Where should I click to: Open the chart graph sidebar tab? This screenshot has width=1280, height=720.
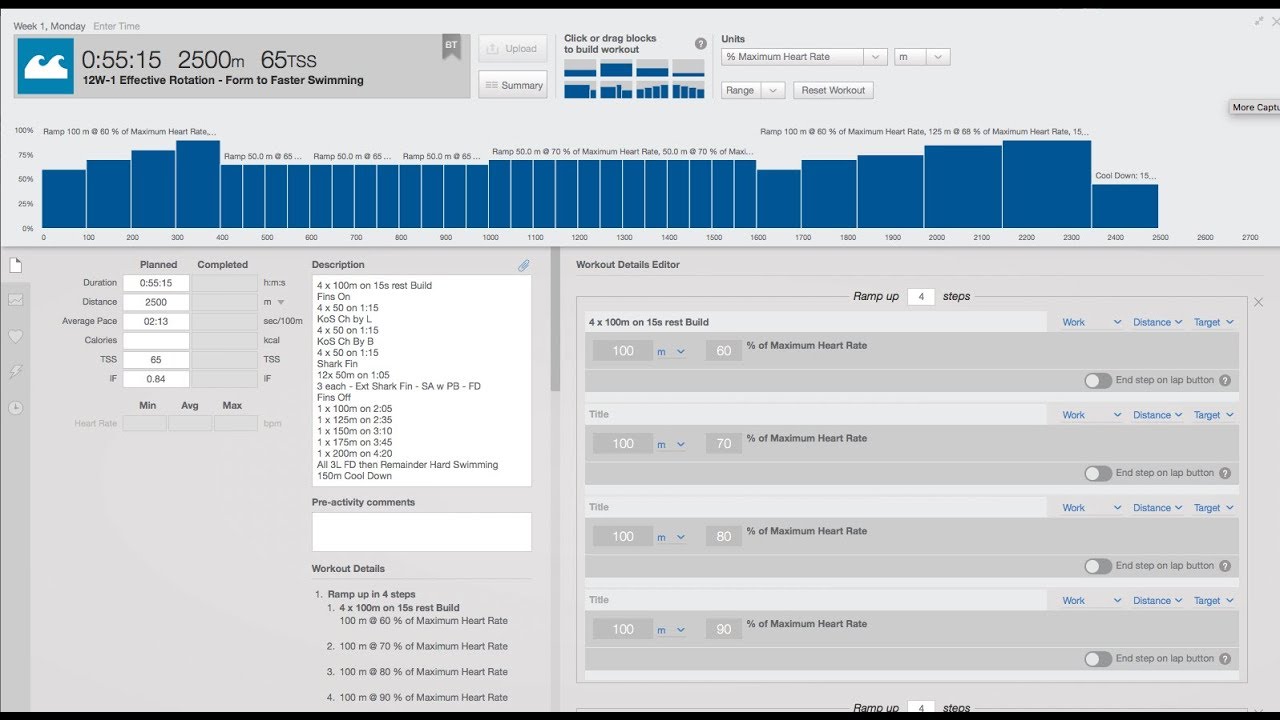click(15, 300)
